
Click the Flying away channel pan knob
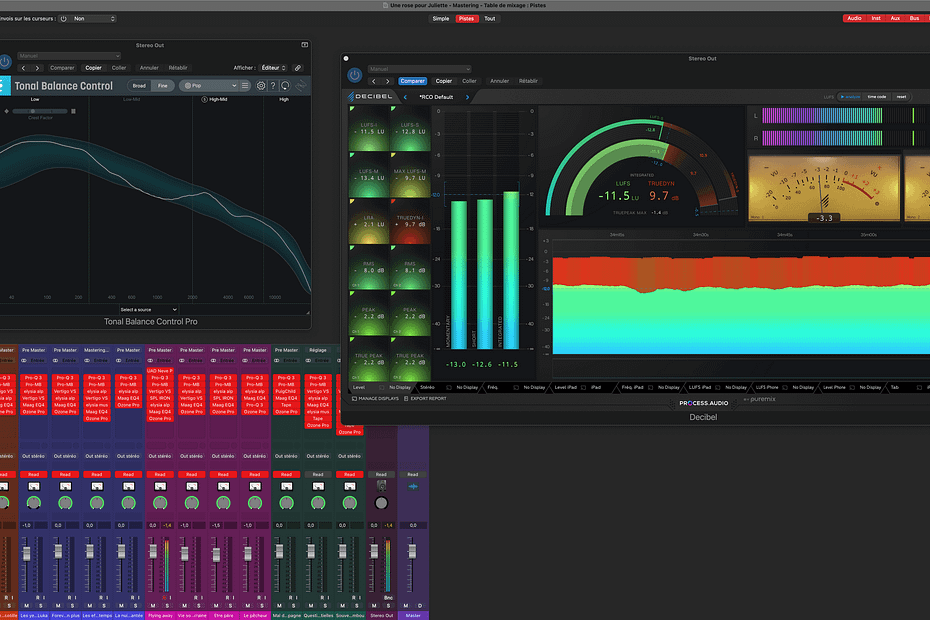tap(160, 503)
